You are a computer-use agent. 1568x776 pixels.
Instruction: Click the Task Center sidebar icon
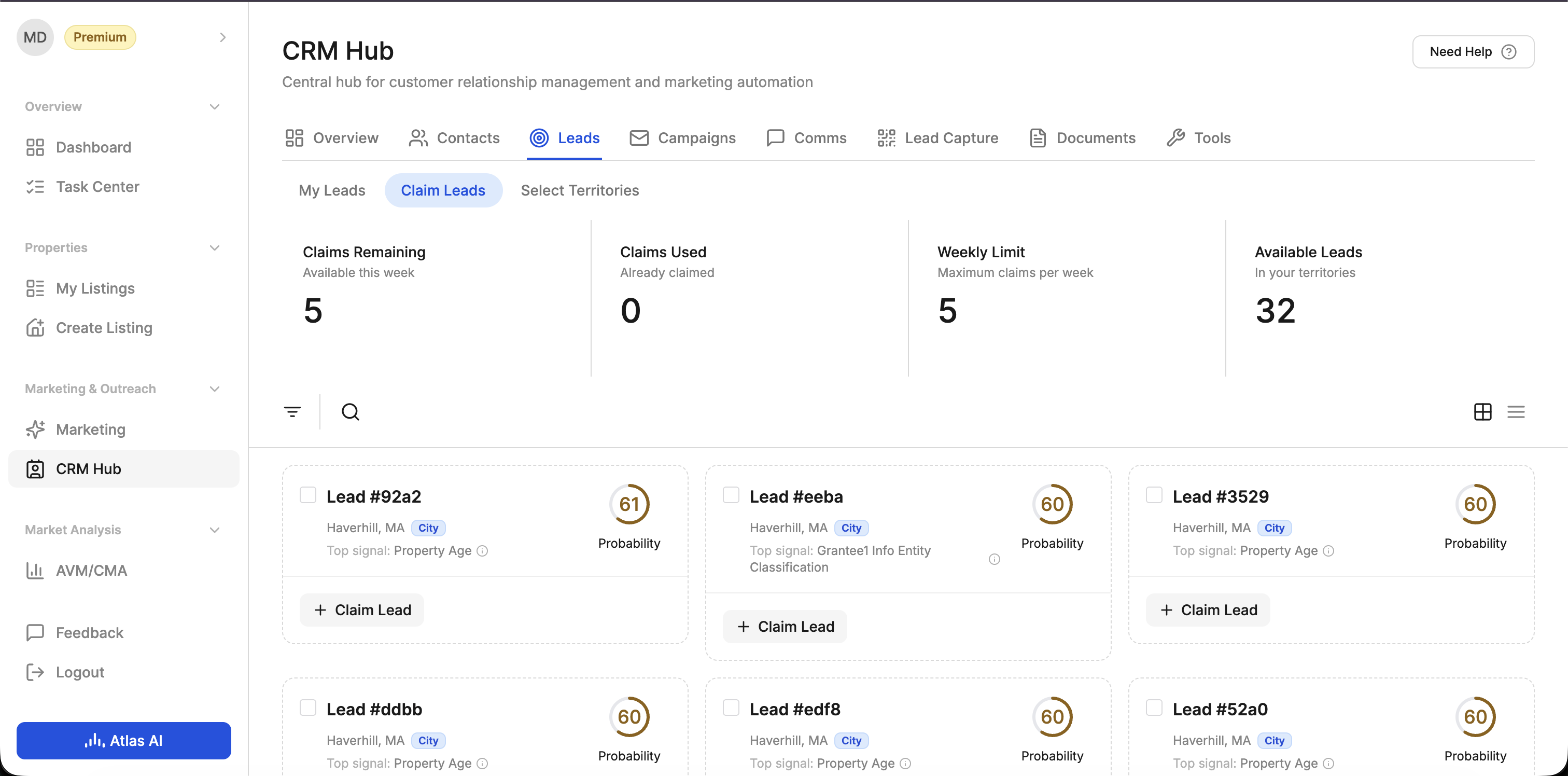(35, 186)
